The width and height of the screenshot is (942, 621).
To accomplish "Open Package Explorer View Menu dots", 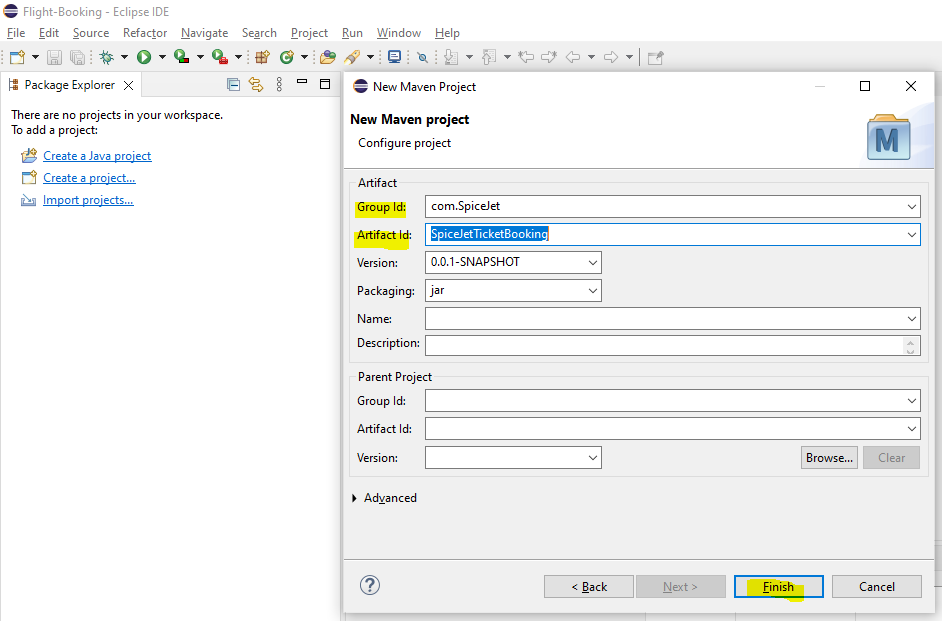I will (279, 85).
